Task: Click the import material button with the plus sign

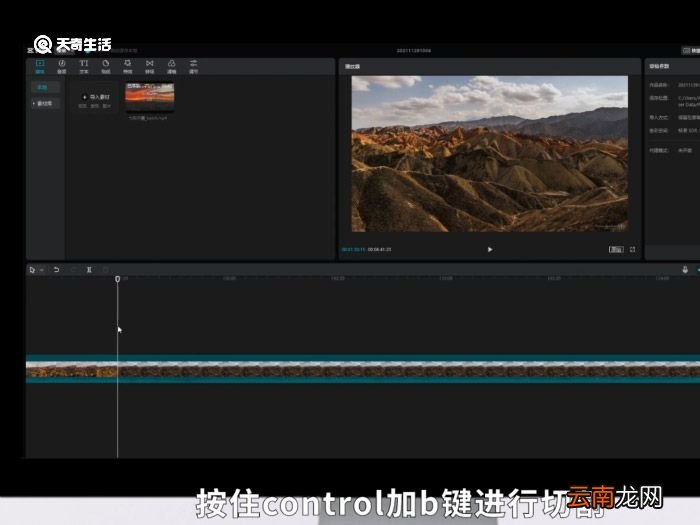Action: pyautogui.click(x=95, y=97)
